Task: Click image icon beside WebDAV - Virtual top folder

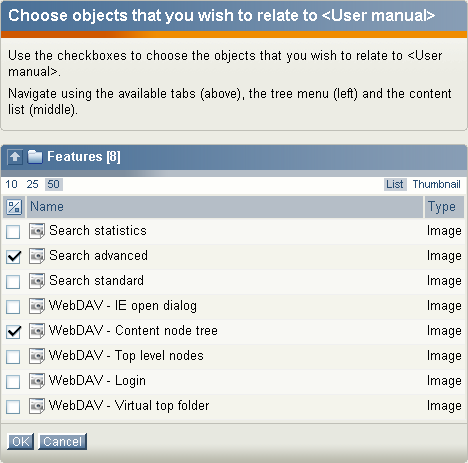Action: [x=37, y=406]
